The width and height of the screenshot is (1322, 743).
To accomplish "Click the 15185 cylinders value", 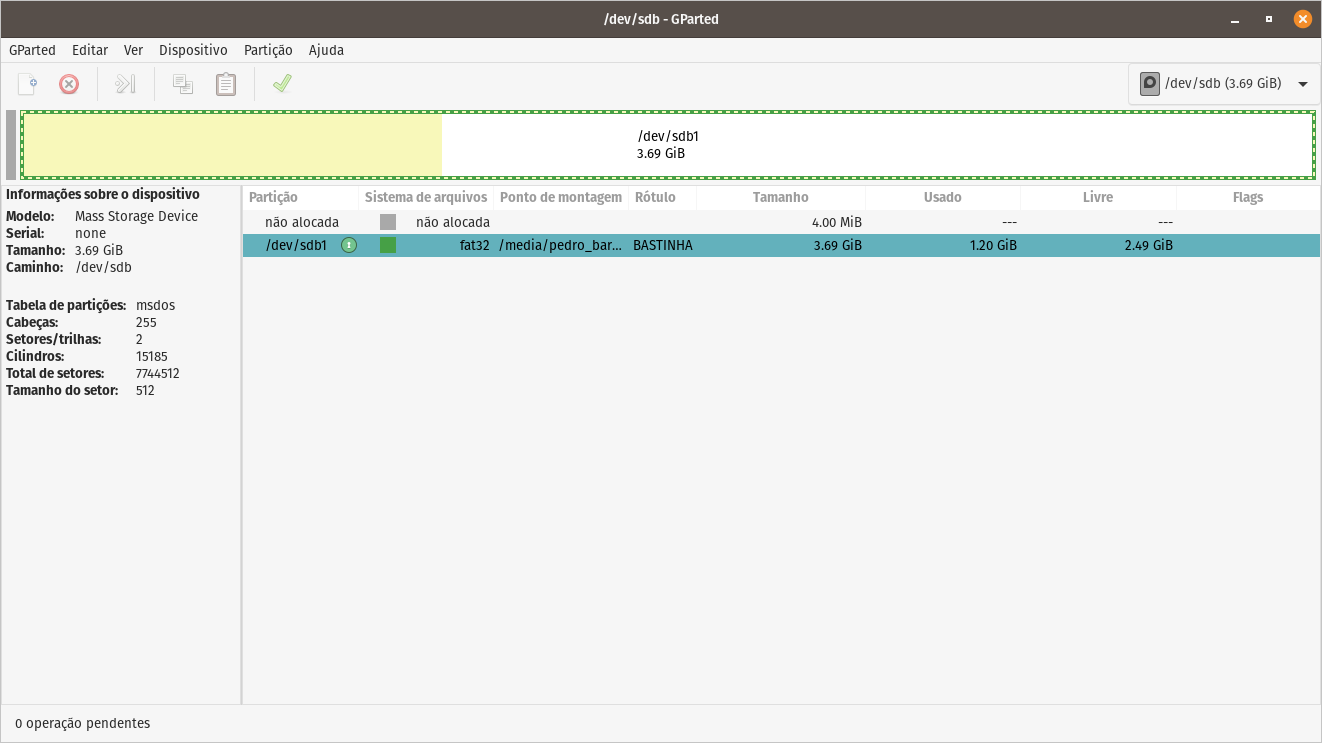I will click(x=152, y=356).
